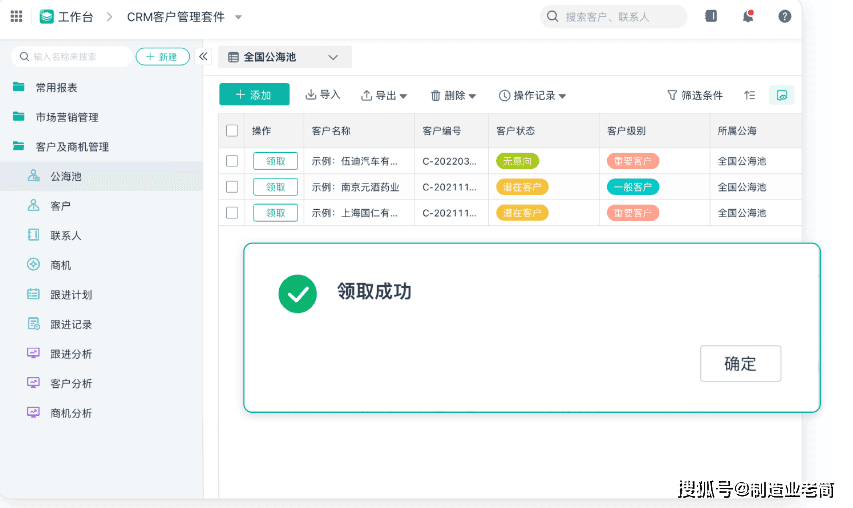Open the app grid launcher icon

[x=16, y=17]
